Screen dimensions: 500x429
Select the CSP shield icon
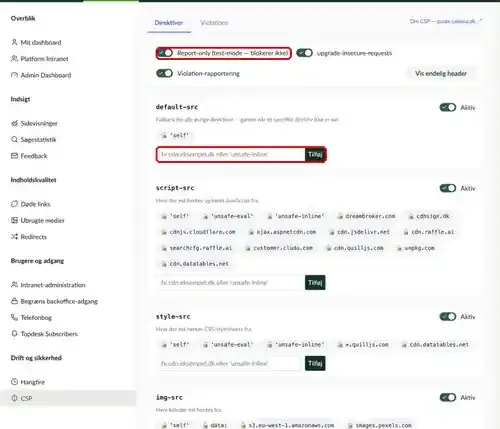14,398
